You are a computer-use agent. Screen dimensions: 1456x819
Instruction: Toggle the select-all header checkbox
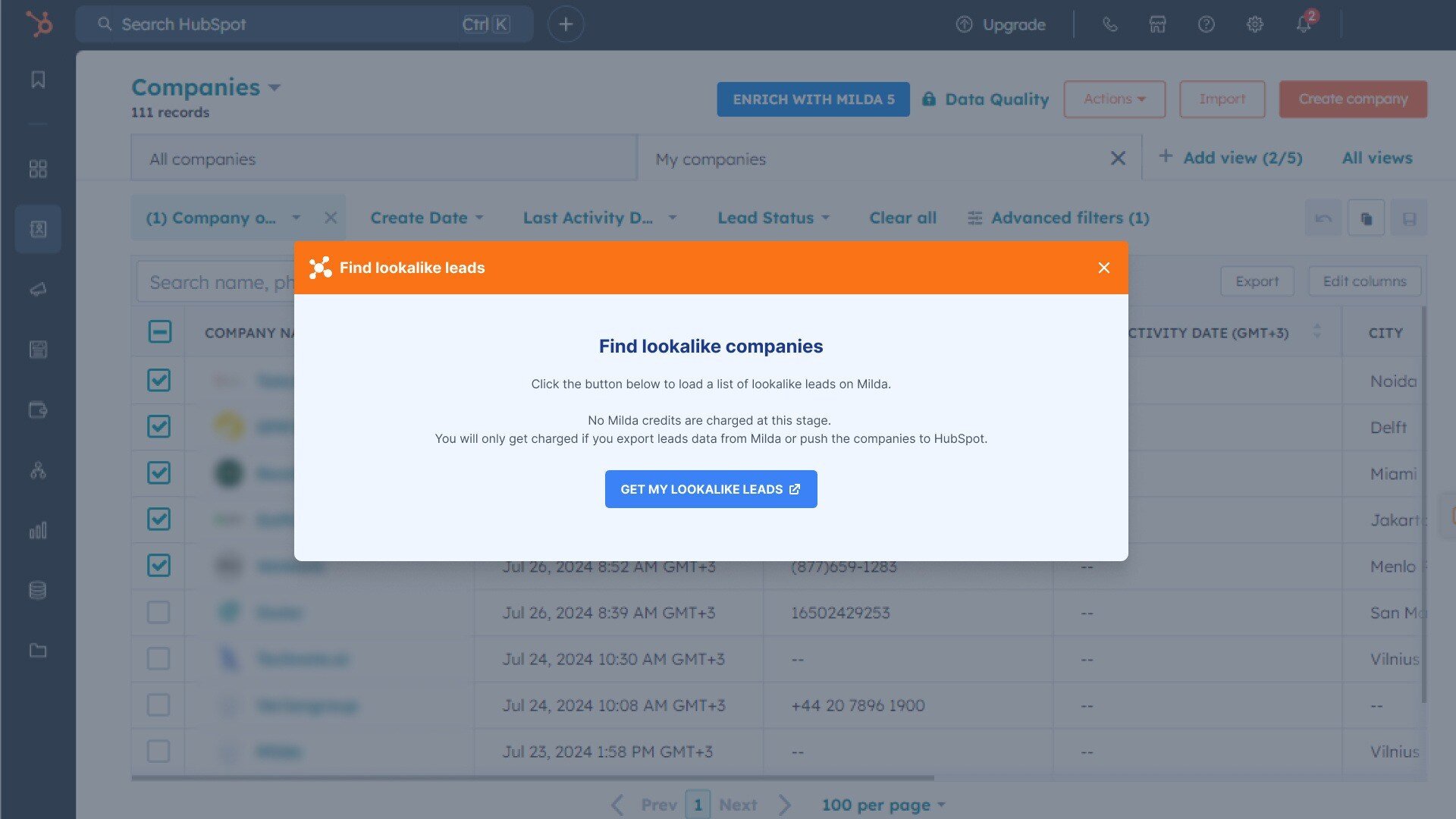(x=159, y=331)
